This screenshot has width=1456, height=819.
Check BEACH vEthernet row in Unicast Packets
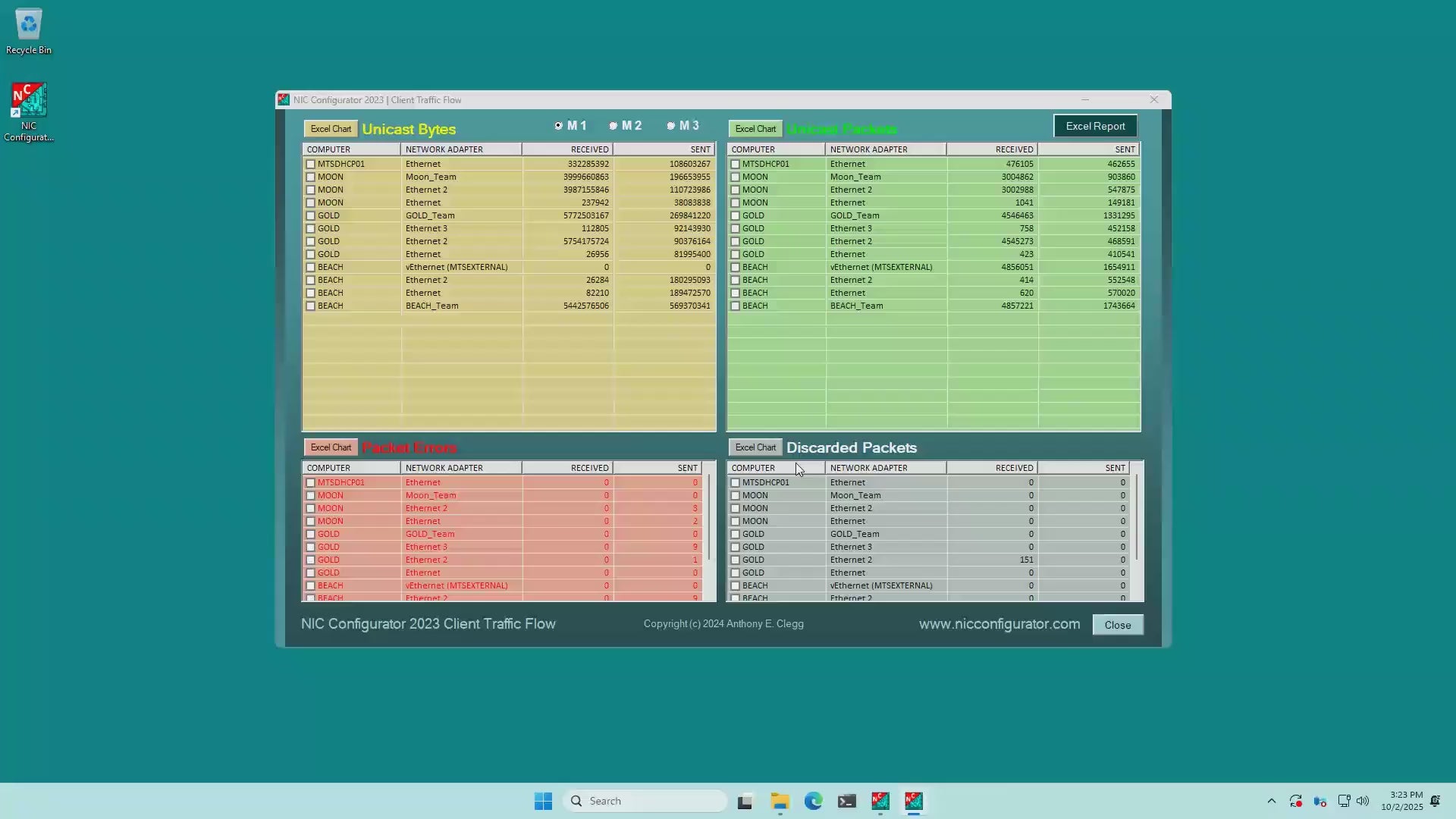(735, 267)
